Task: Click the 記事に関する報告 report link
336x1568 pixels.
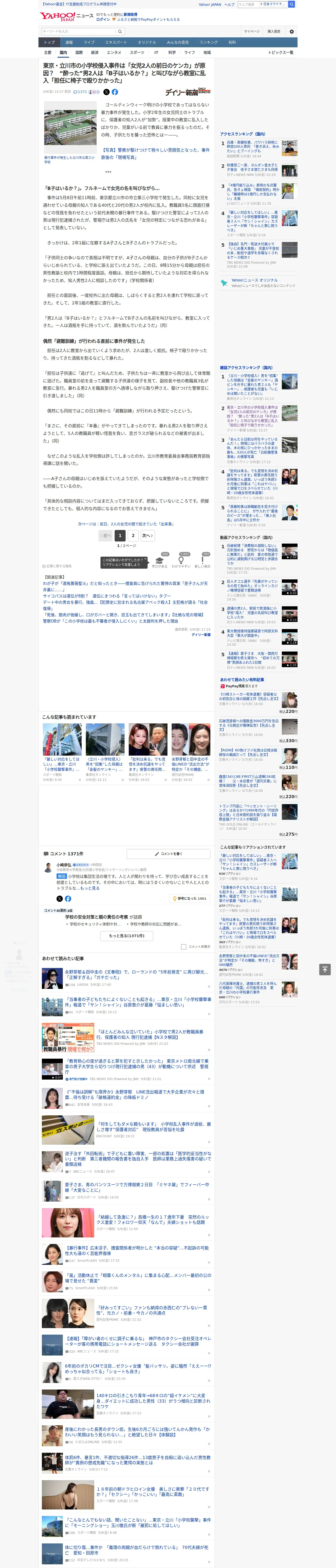Action: coord(57,566)
